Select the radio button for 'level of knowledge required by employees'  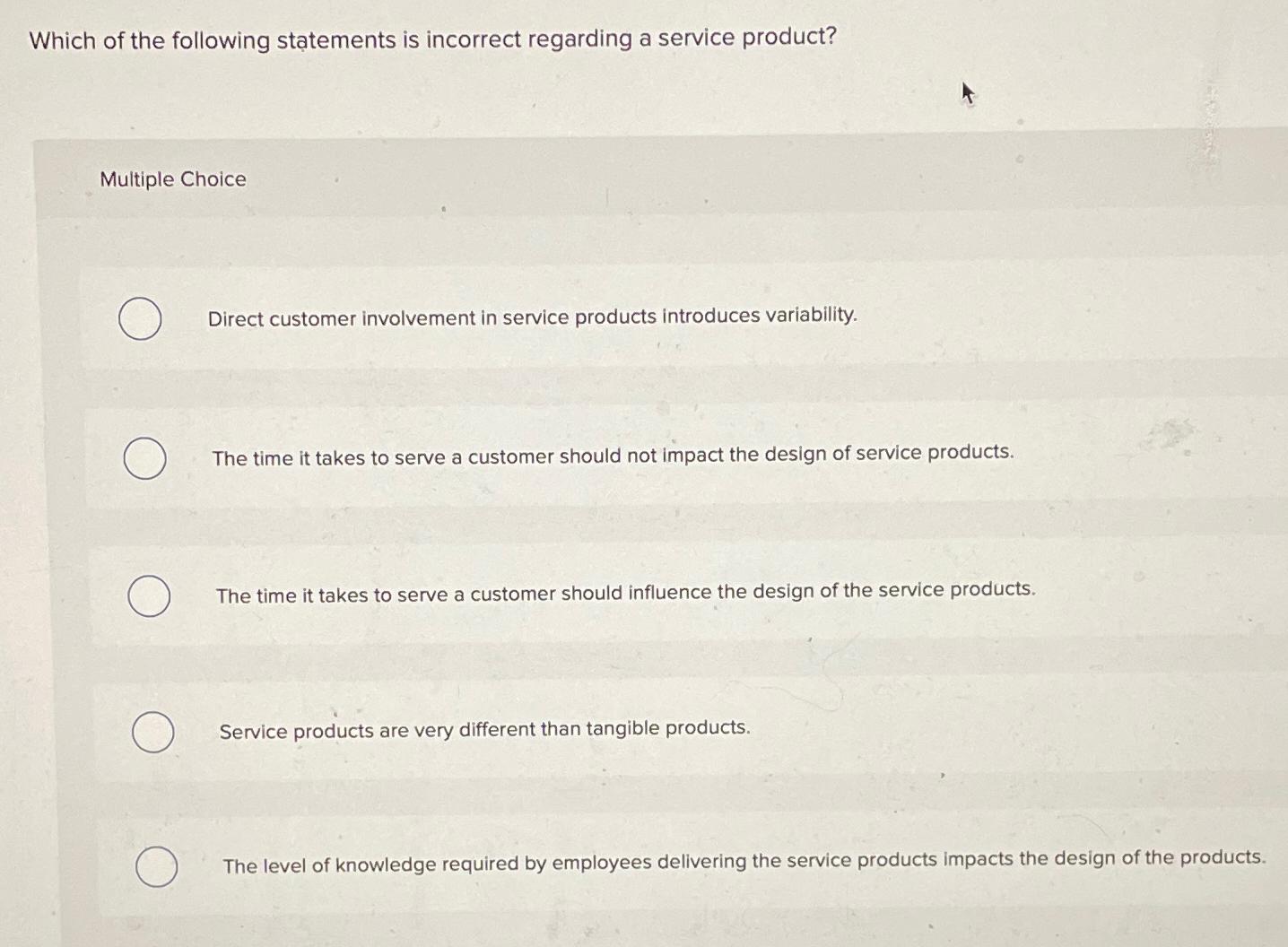(x=158, y=868)
